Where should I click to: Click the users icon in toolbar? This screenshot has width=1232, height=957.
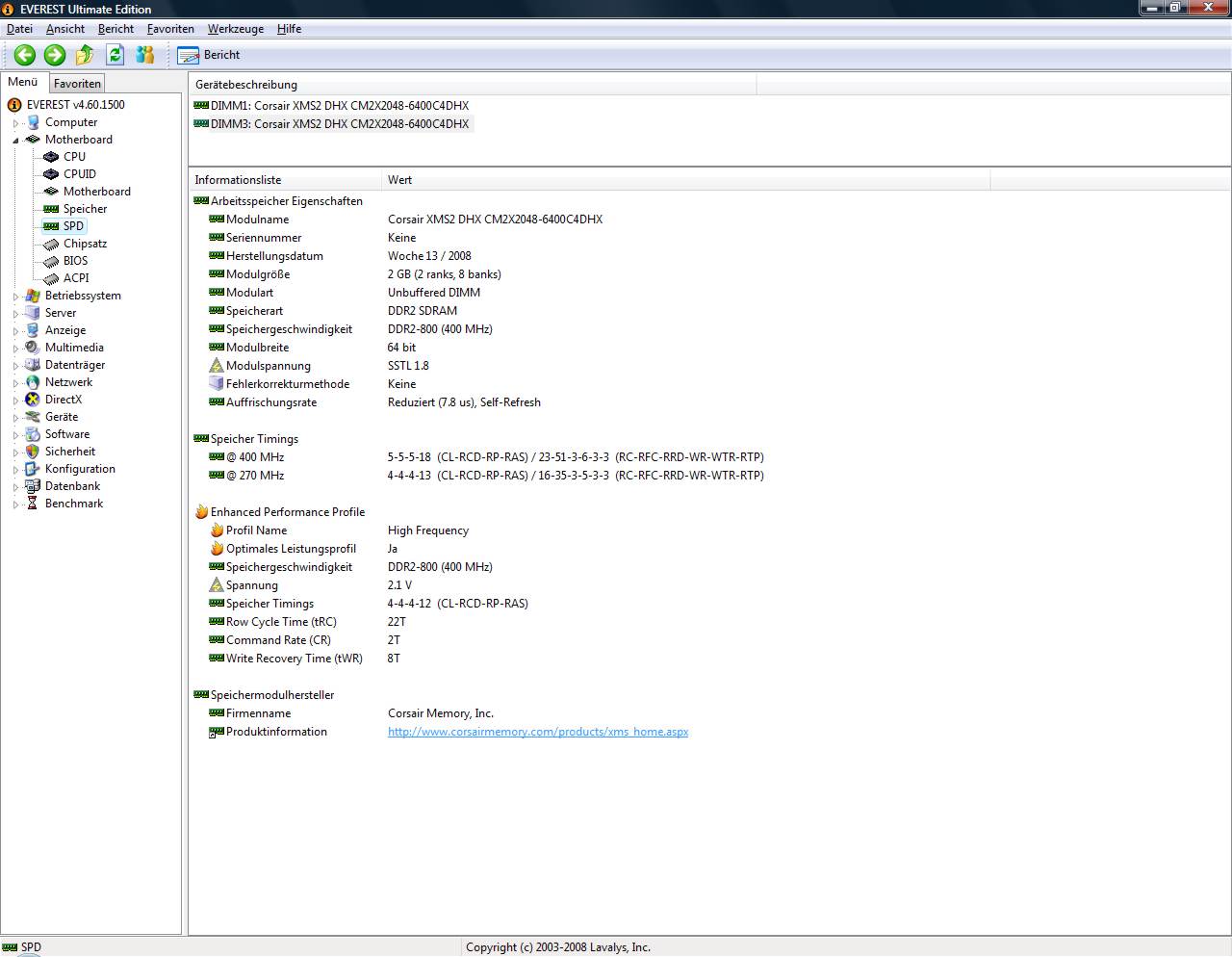(x=145, y=55)
